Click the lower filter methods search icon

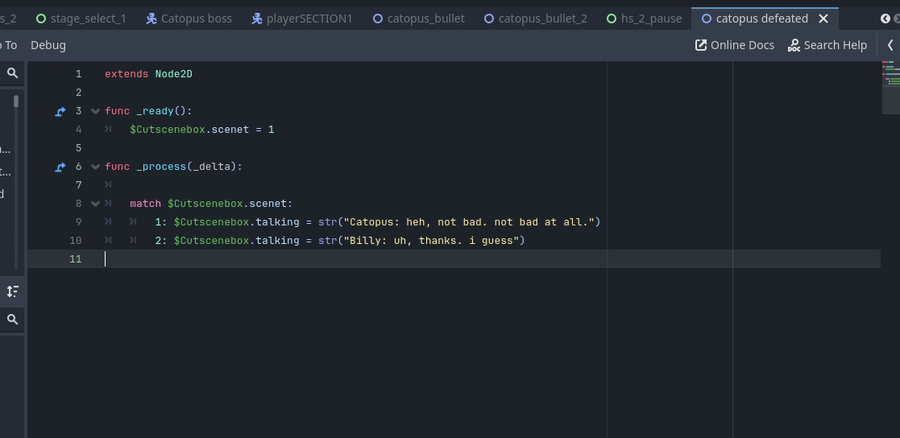[13, 319]
